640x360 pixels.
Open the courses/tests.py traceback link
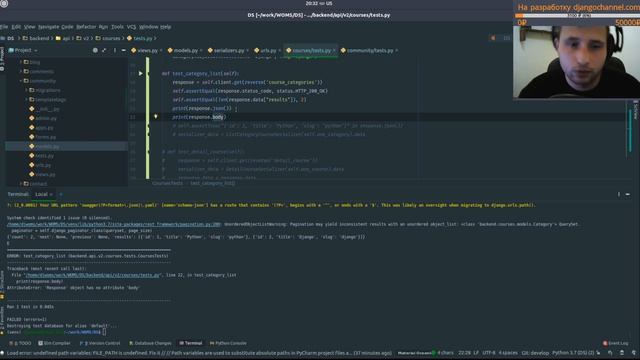pyautogui.click(x=93, y=276)
